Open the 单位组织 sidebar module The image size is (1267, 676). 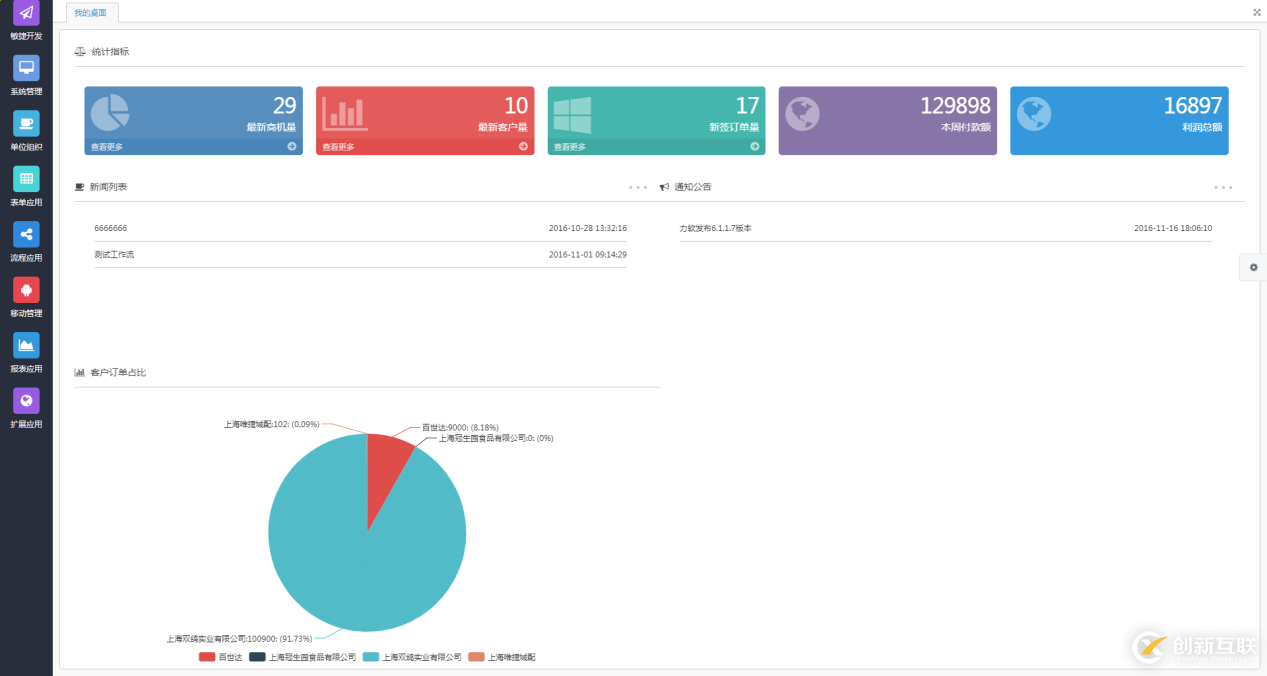(26, 131)
